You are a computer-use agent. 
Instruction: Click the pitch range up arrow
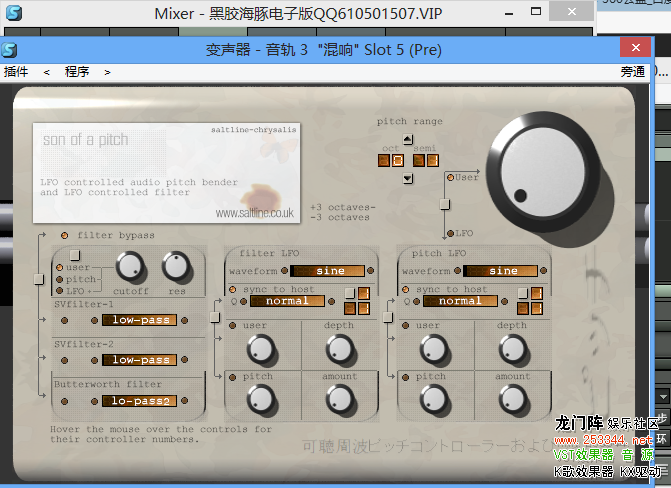[x=408, y=140]
